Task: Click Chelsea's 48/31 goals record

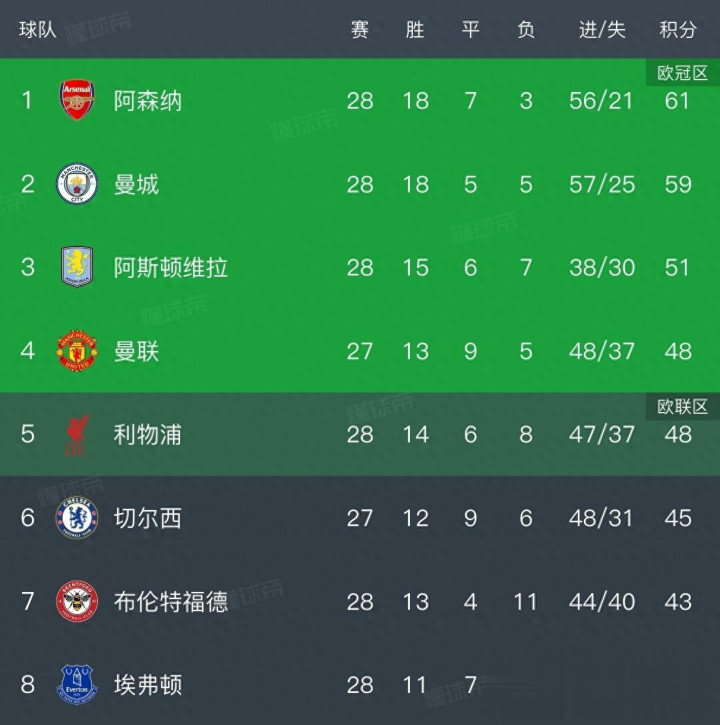Action: pyautogui.click(x=602, y=518)
